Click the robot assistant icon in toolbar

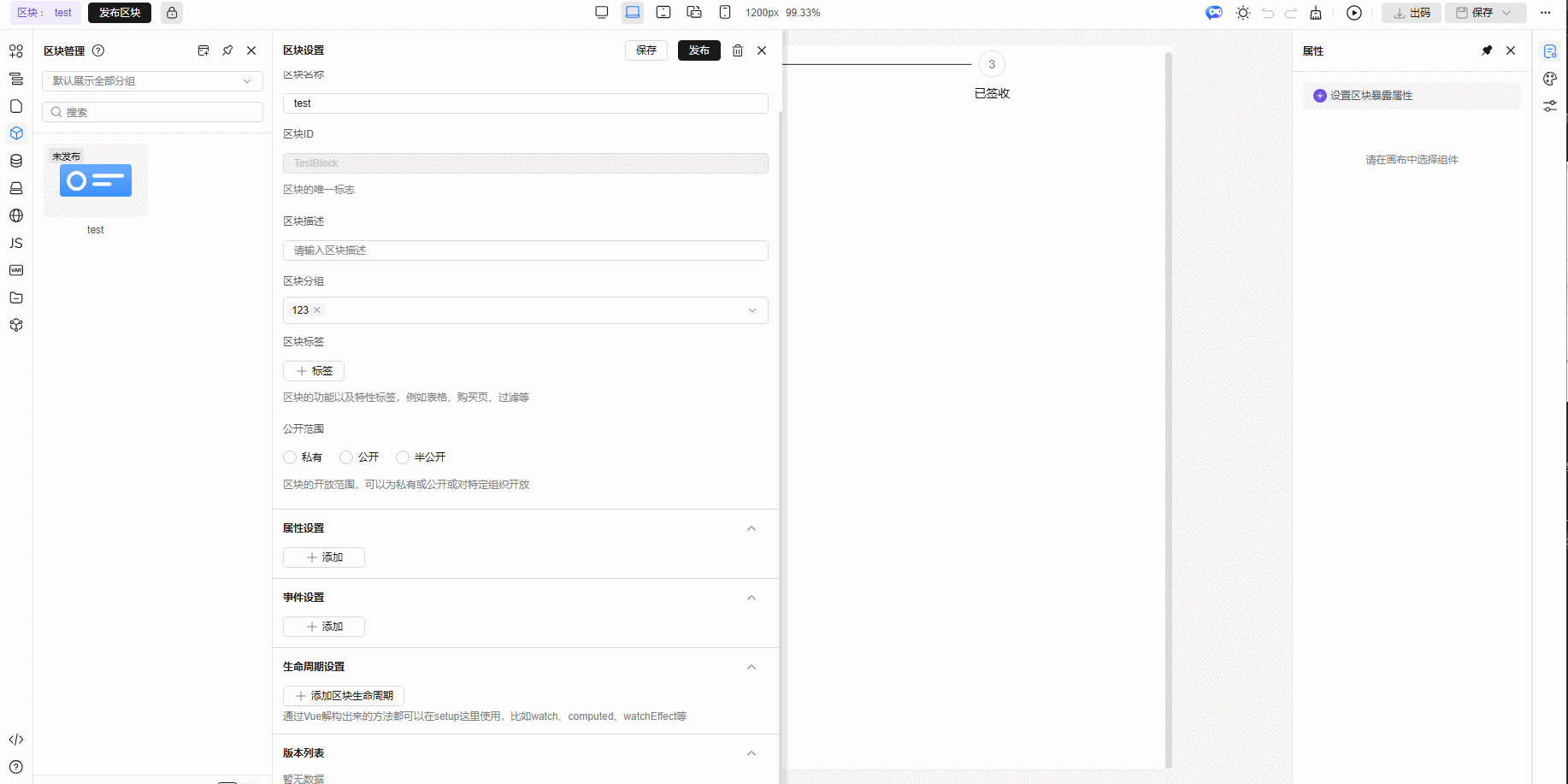tap(1214, 13)
